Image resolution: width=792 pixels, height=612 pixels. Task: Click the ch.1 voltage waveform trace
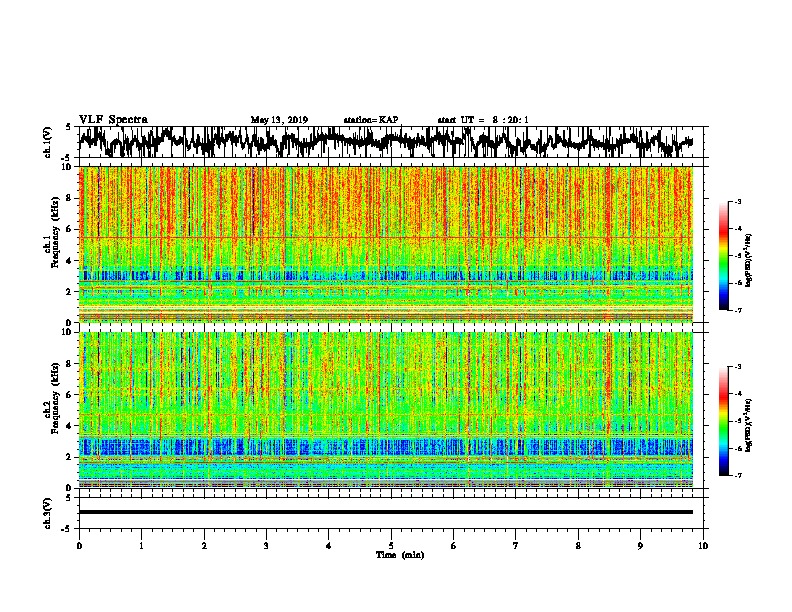click(x=385, y=141)
